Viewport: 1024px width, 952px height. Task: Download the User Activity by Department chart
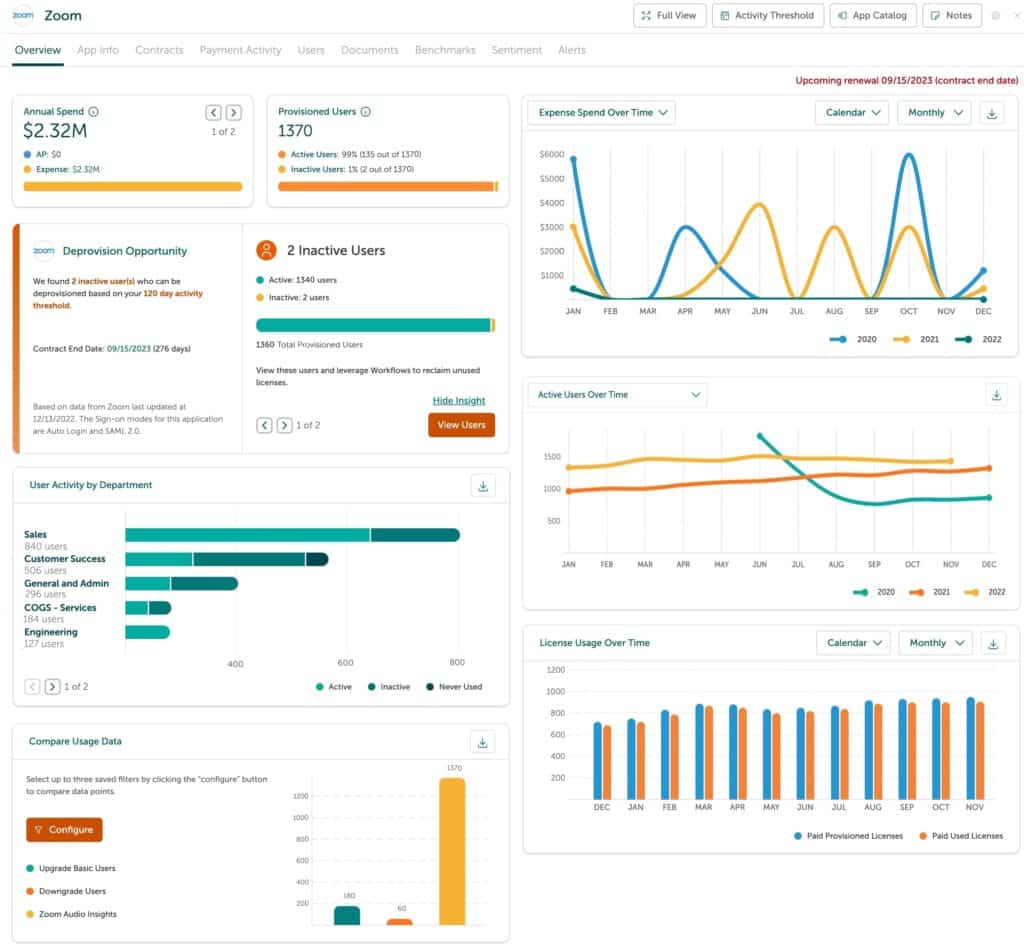483,486
